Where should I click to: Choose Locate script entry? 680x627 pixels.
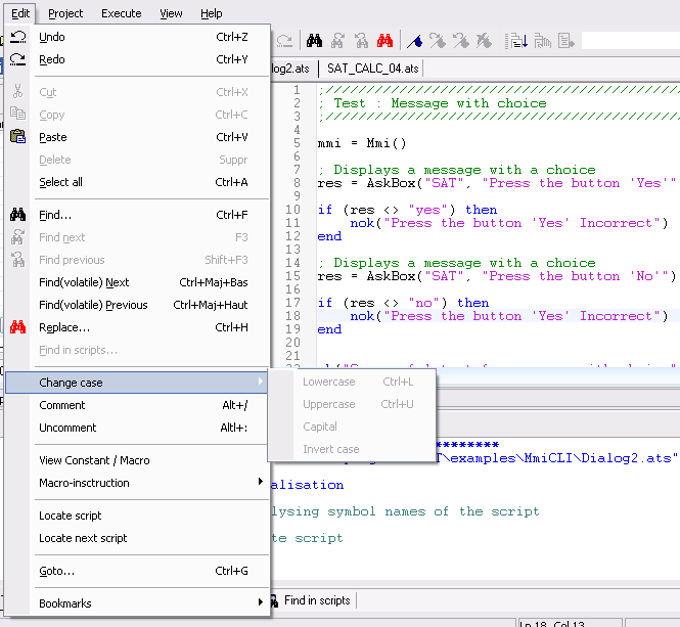(137, 516)
